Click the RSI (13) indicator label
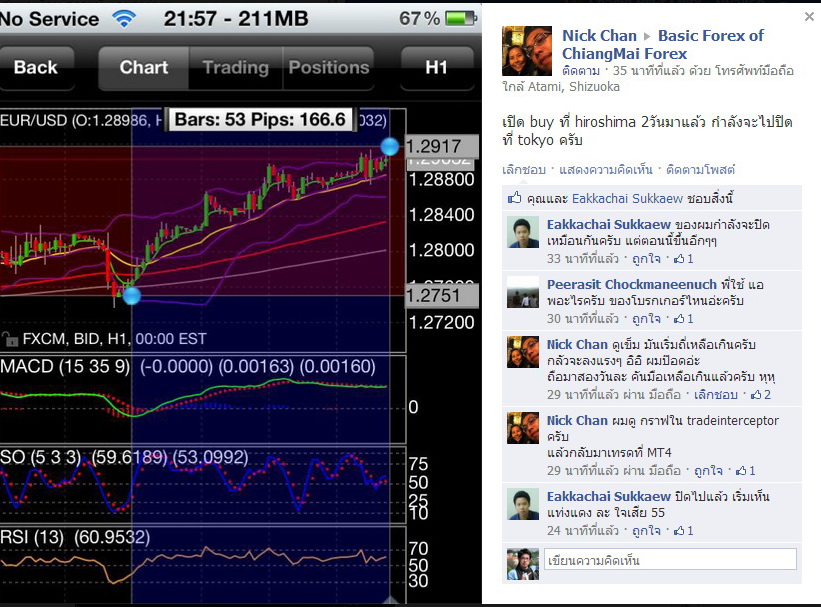This screenshot has width=821, height=607. pos(32,537)
